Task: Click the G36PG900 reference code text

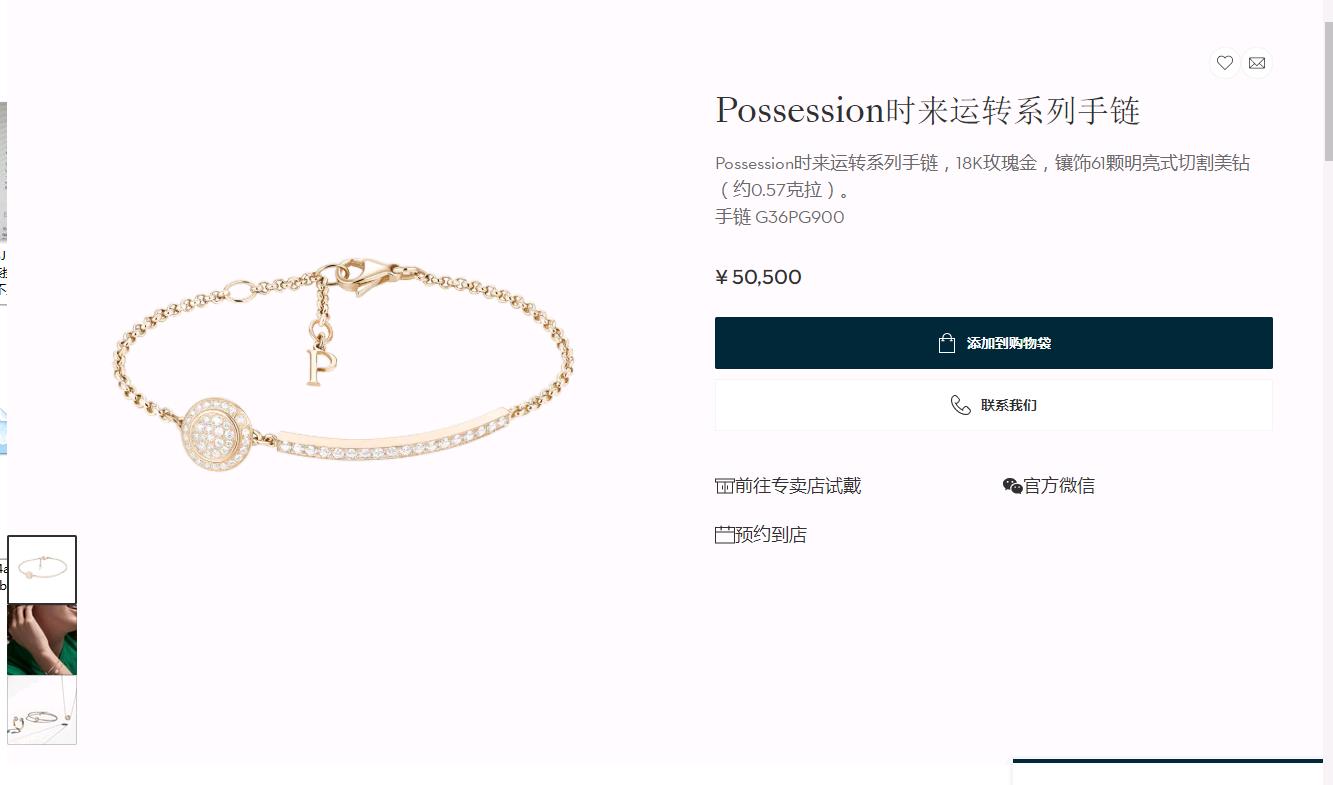Action: [x=800, y=217]
